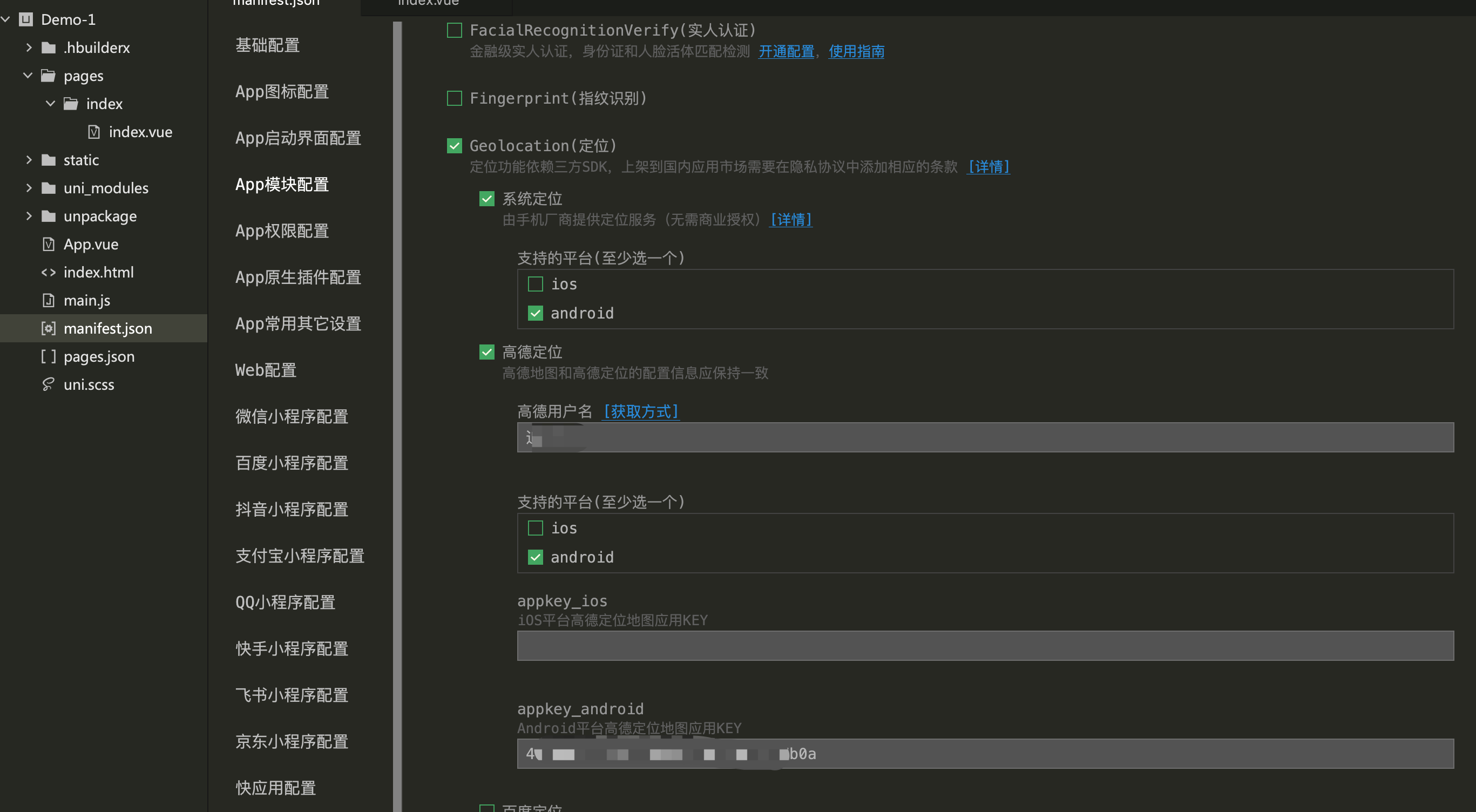
Task: Open App模块配置 section
Action: (x=282, y=185)
